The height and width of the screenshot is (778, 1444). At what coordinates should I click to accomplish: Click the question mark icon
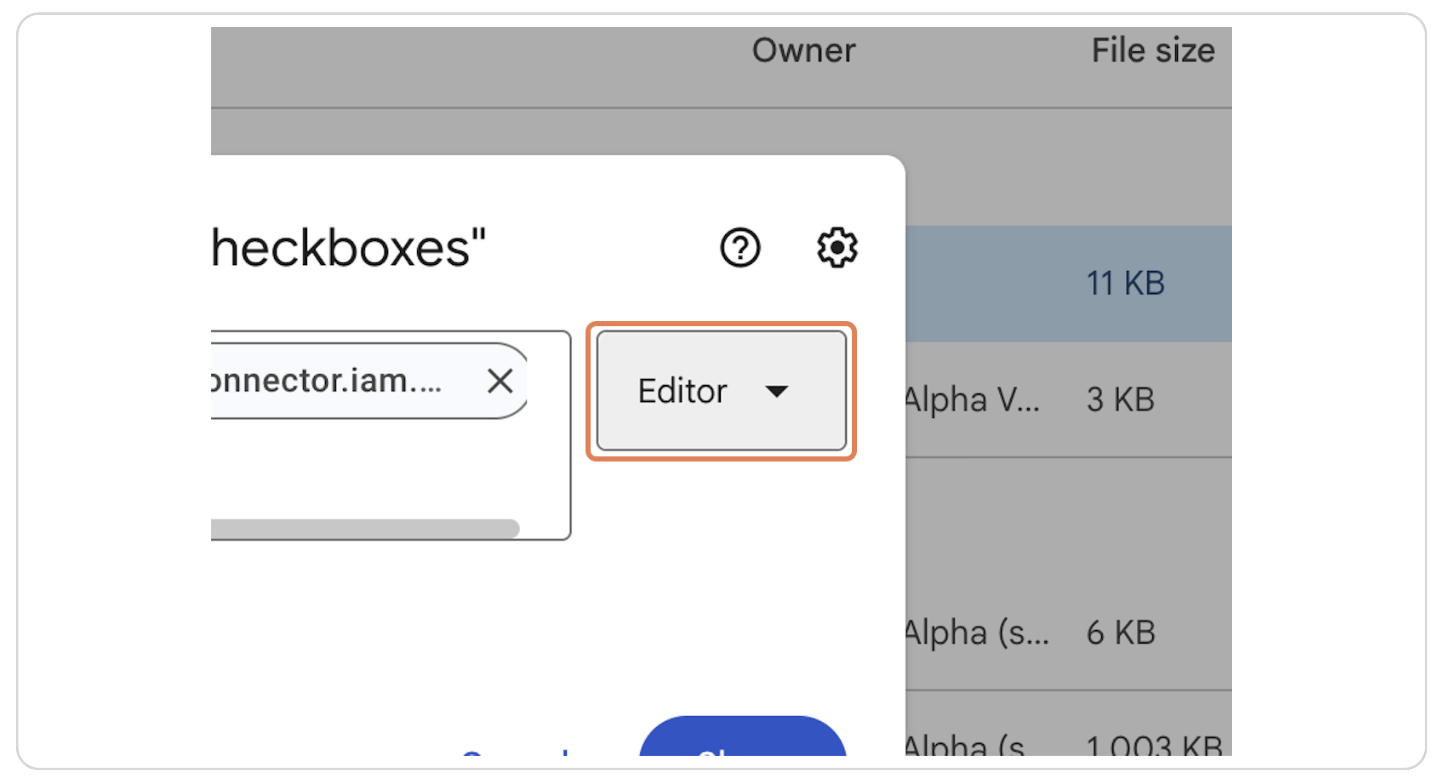(739, 248)
